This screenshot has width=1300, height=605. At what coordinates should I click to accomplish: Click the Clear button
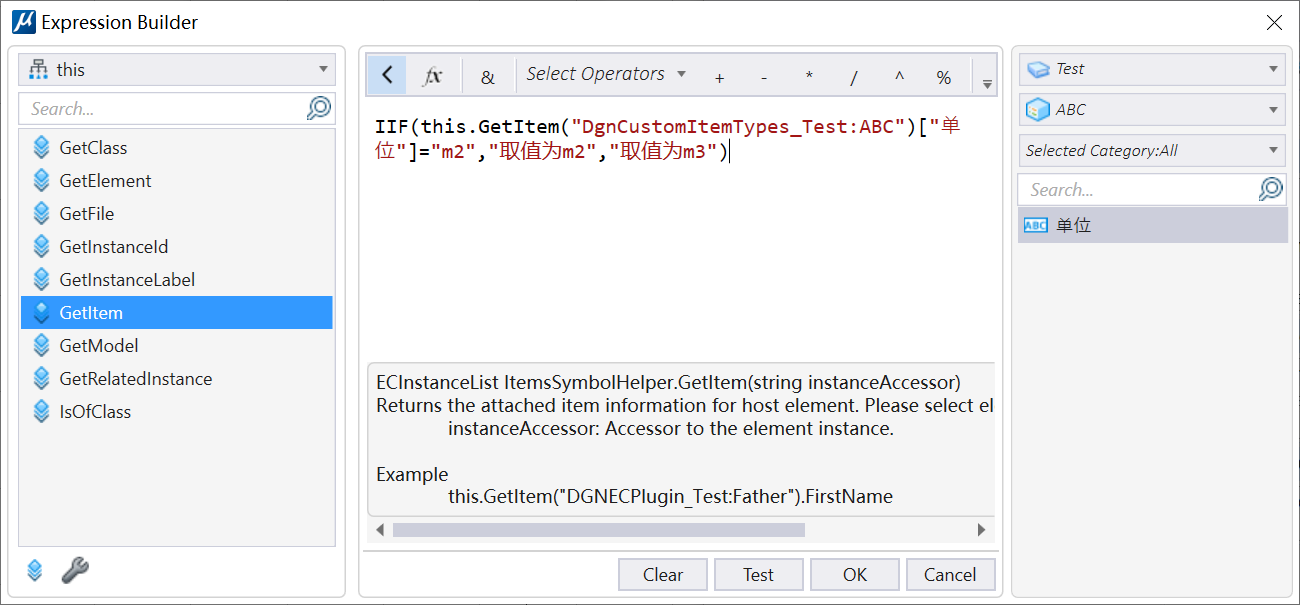(x=662, y=574)
